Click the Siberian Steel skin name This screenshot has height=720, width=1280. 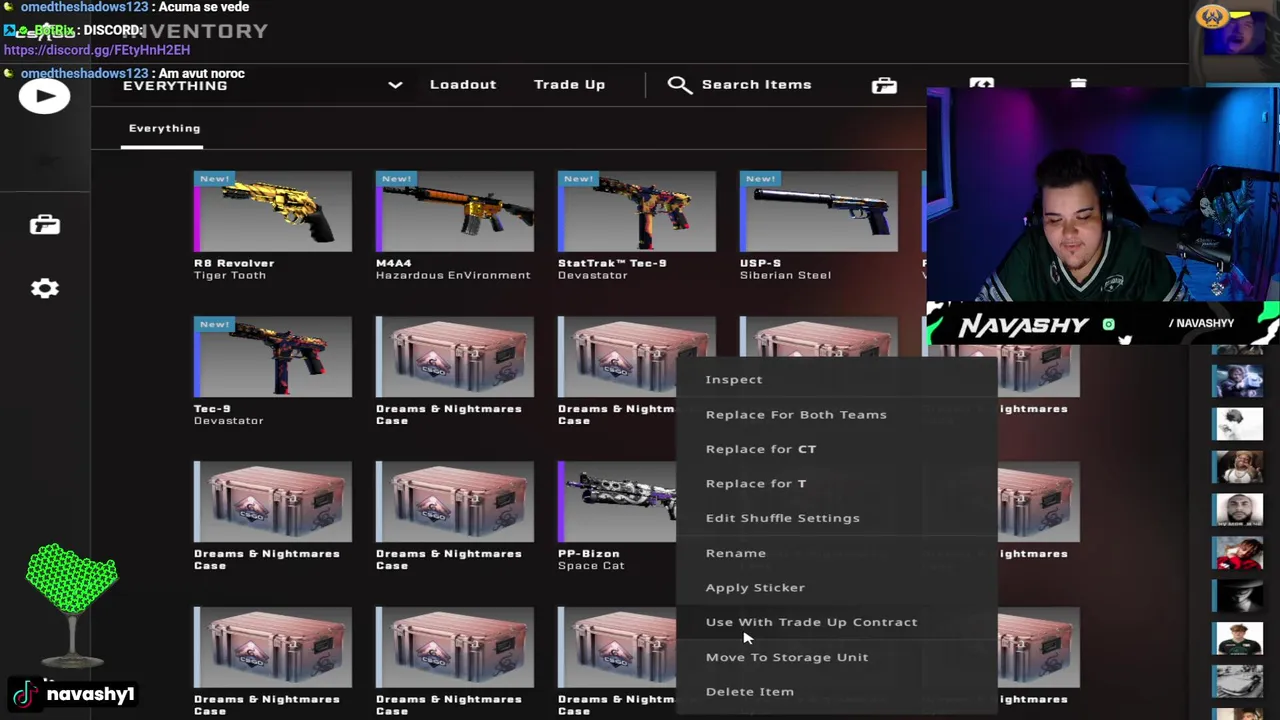point(785,275)
